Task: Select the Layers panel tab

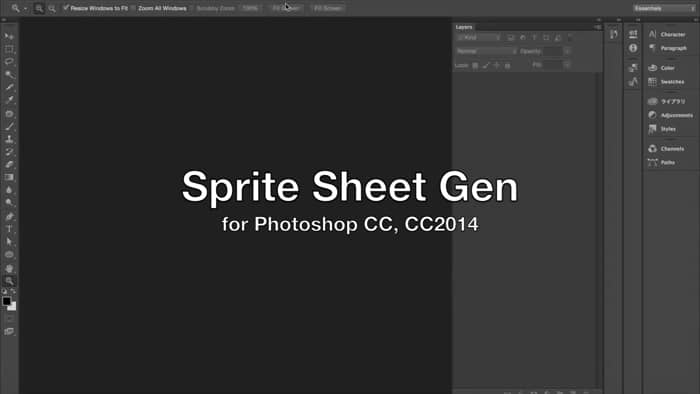Action: [464, 27]
